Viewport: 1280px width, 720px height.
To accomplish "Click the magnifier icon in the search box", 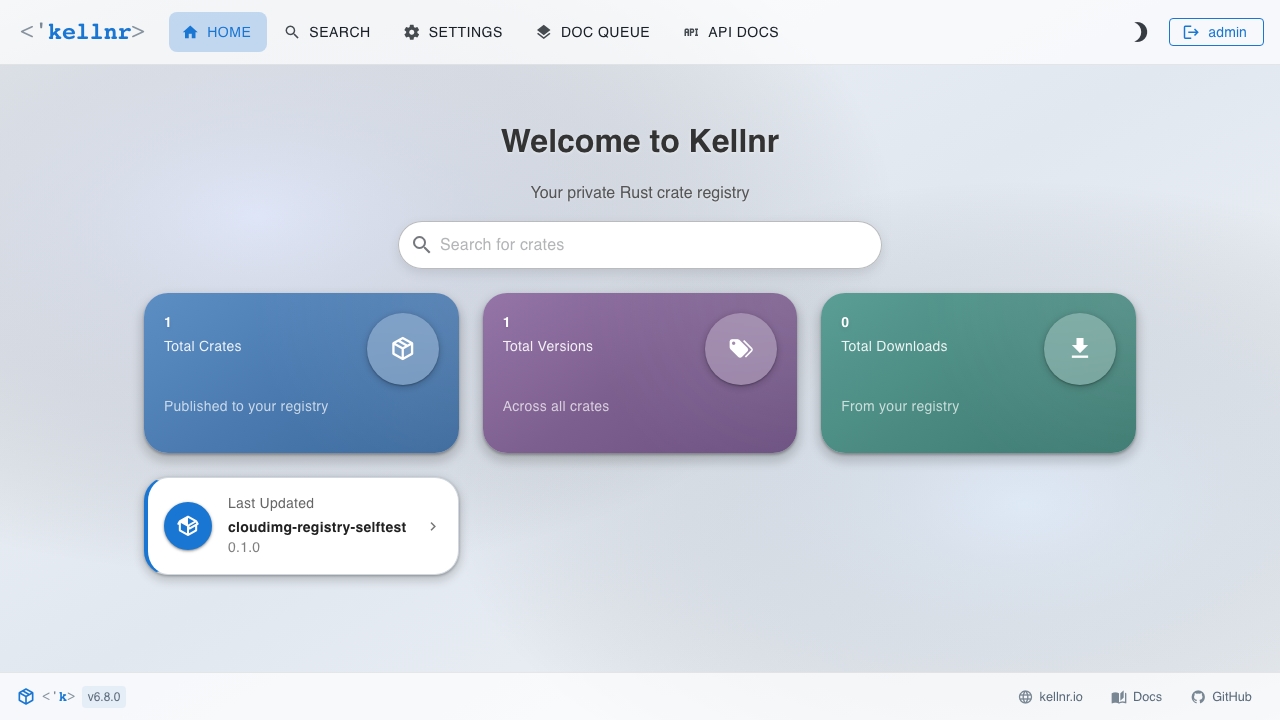I will point(422,245).
